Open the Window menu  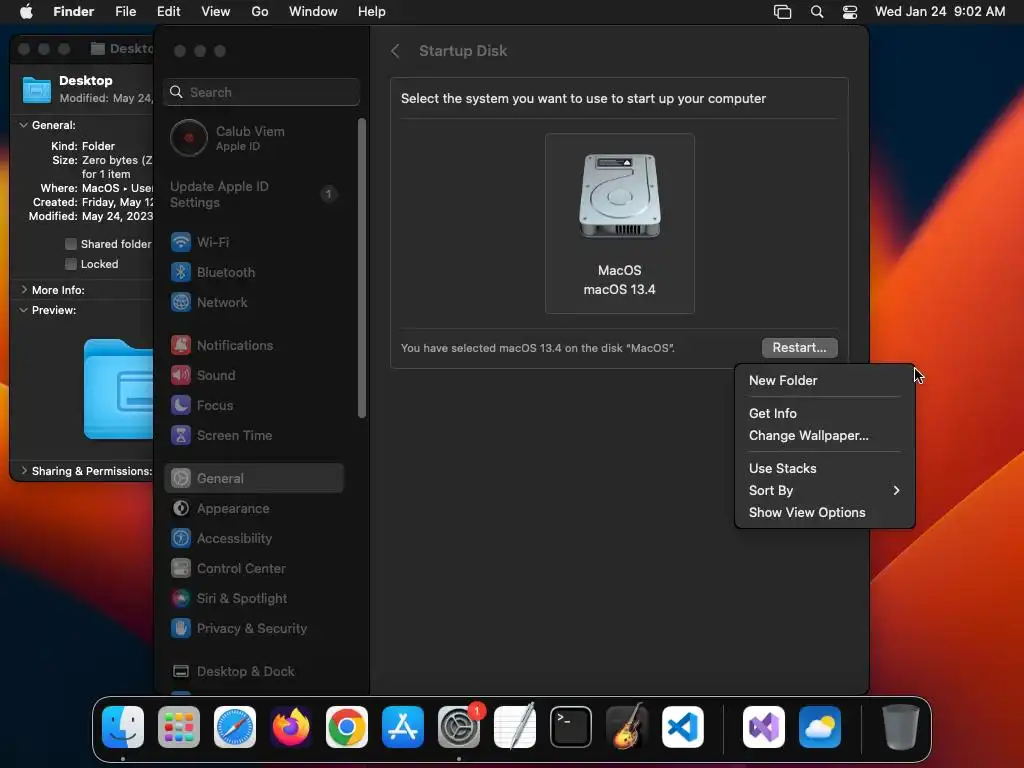click(313, 12)
